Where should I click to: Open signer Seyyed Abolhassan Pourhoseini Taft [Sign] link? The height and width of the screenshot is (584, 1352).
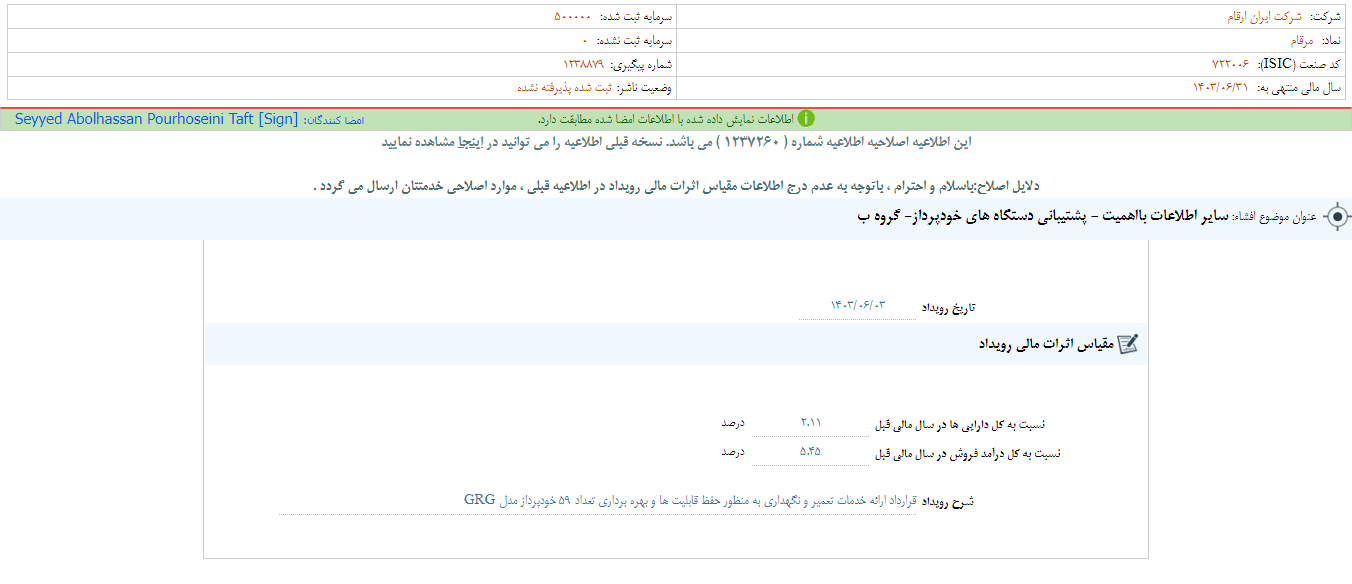point(156,119)
